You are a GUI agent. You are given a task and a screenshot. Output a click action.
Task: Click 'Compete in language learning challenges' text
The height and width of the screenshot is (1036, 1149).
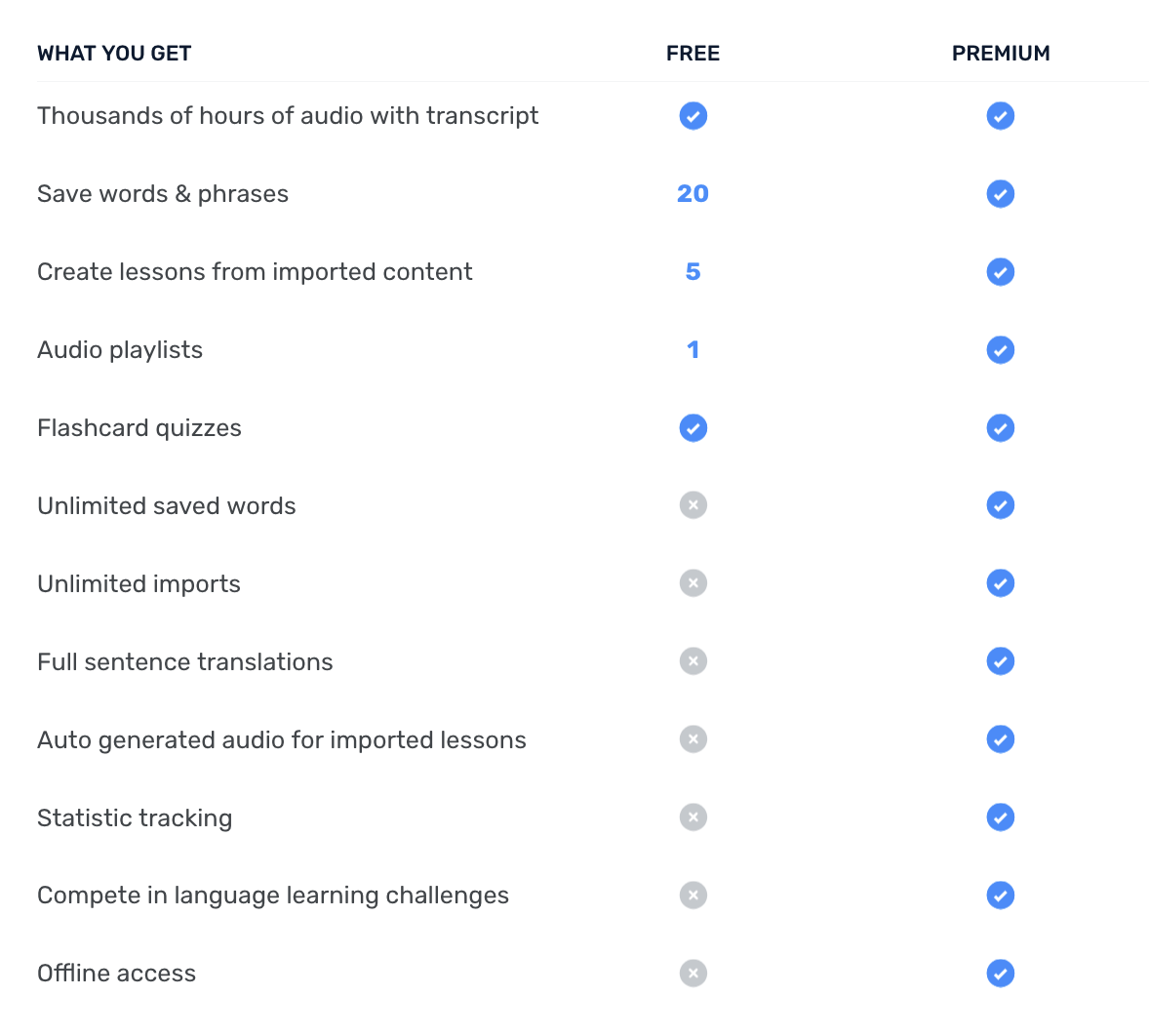pyautogui.click(x=273, y=896)
